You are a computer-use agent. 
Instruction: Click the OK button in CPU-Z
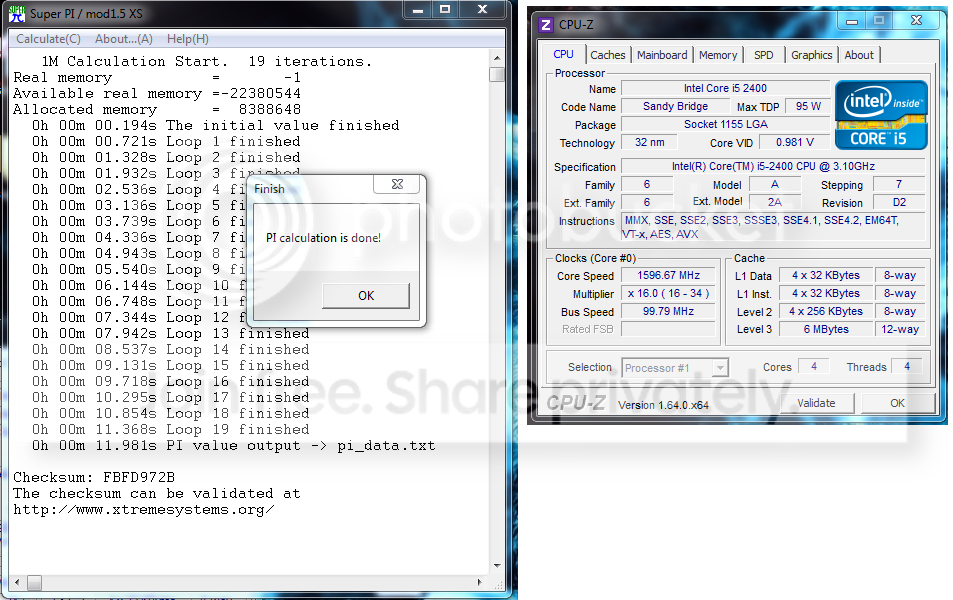click(x=897, y=403)
